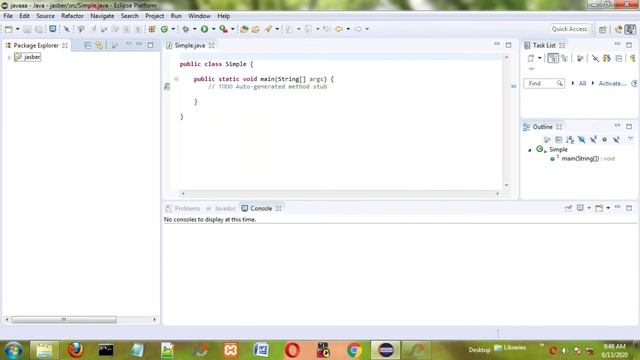Click the Quick Access search field
640x360 pixels.
[569, 29]
